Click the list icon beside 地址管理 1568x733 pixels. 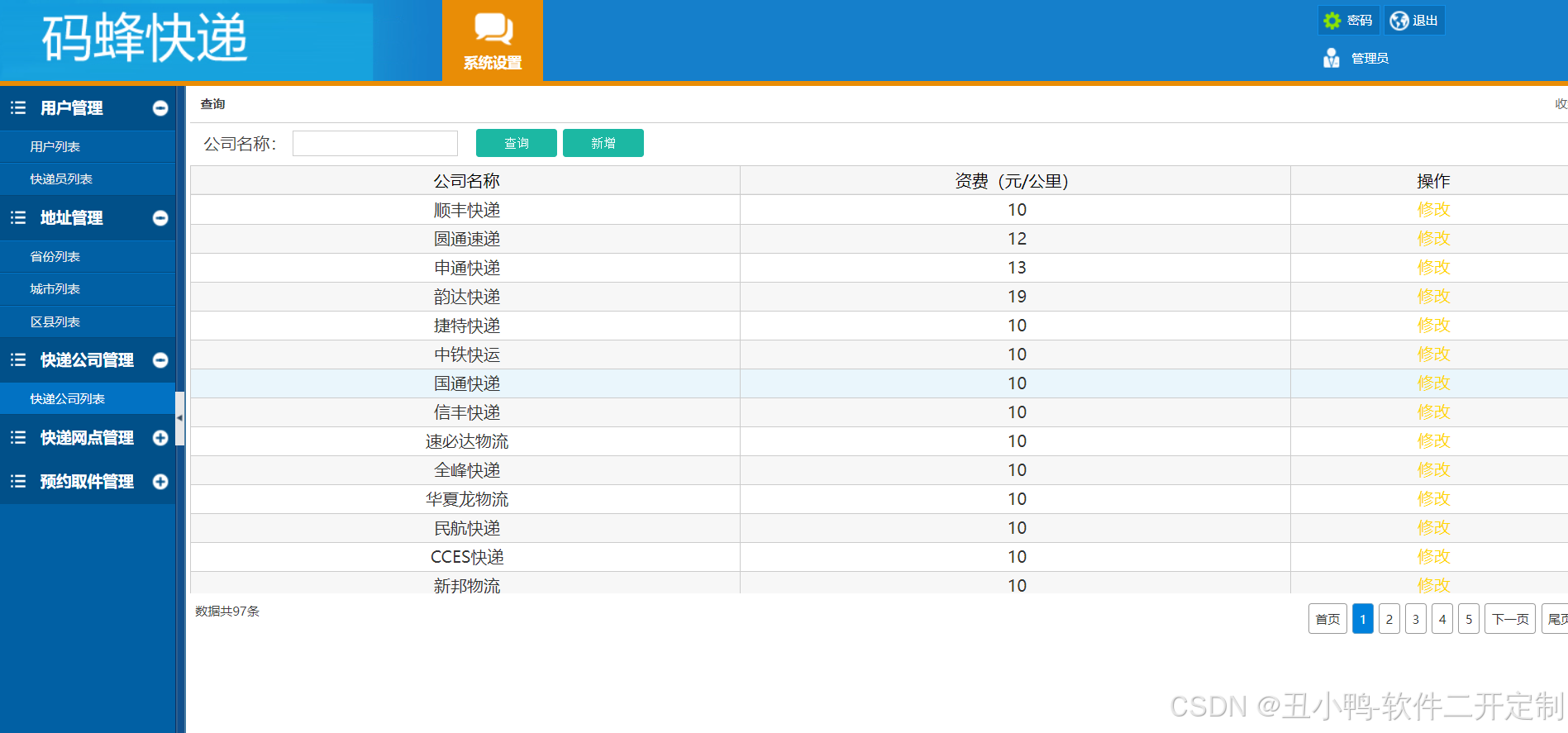(x=18, y=218)
